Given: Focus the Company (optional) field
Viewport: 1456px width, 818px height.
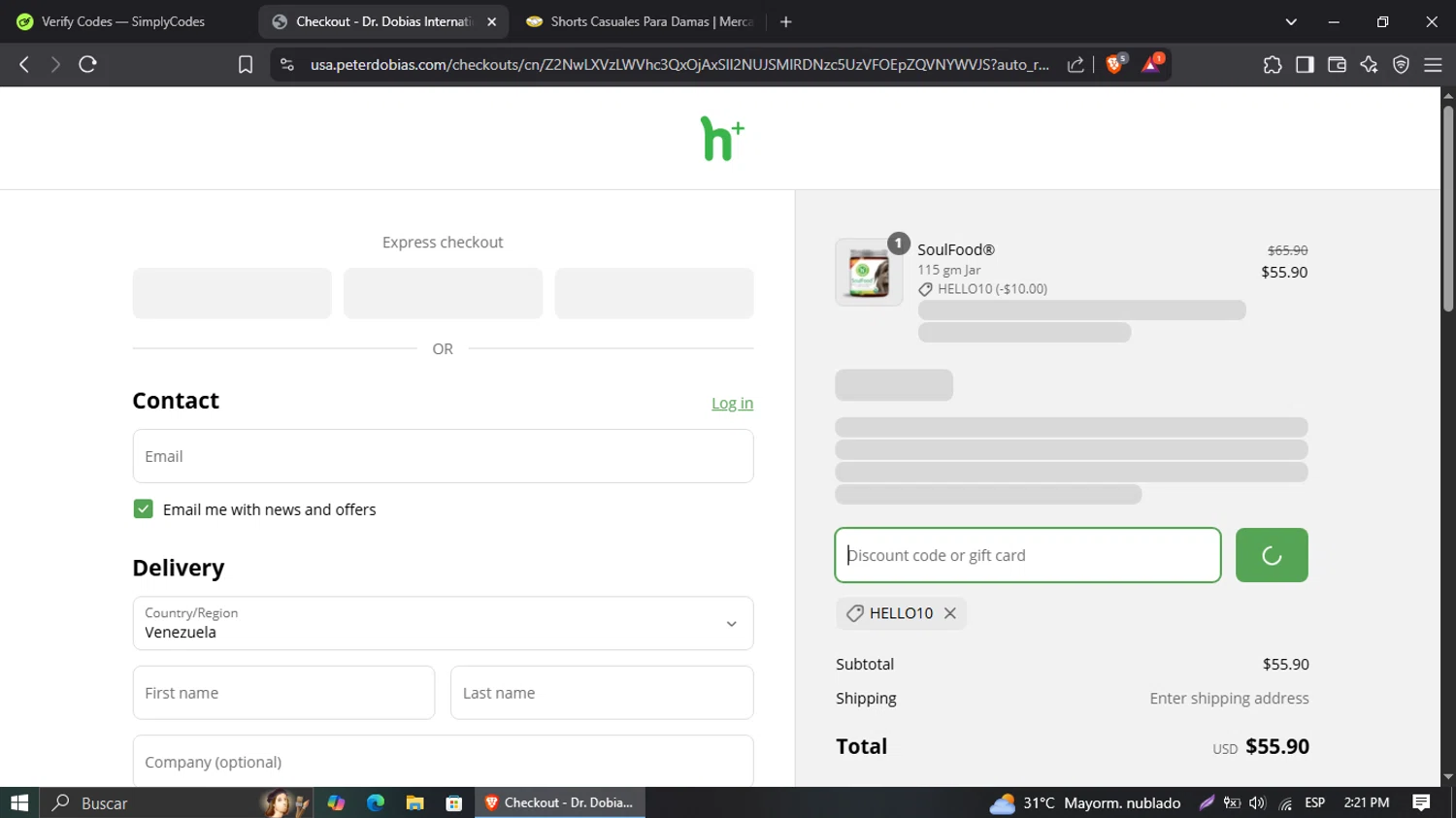Looking at the screenshot, I should 443,762.
